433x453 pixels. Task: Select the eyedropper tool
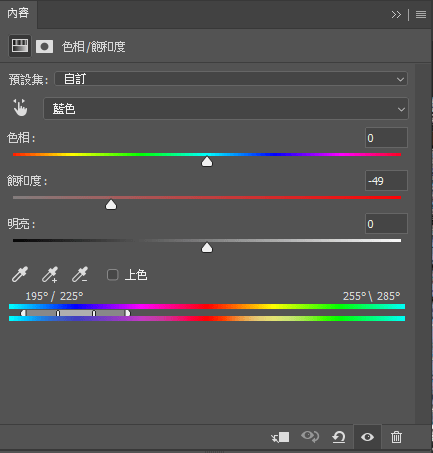pos(20,274)
